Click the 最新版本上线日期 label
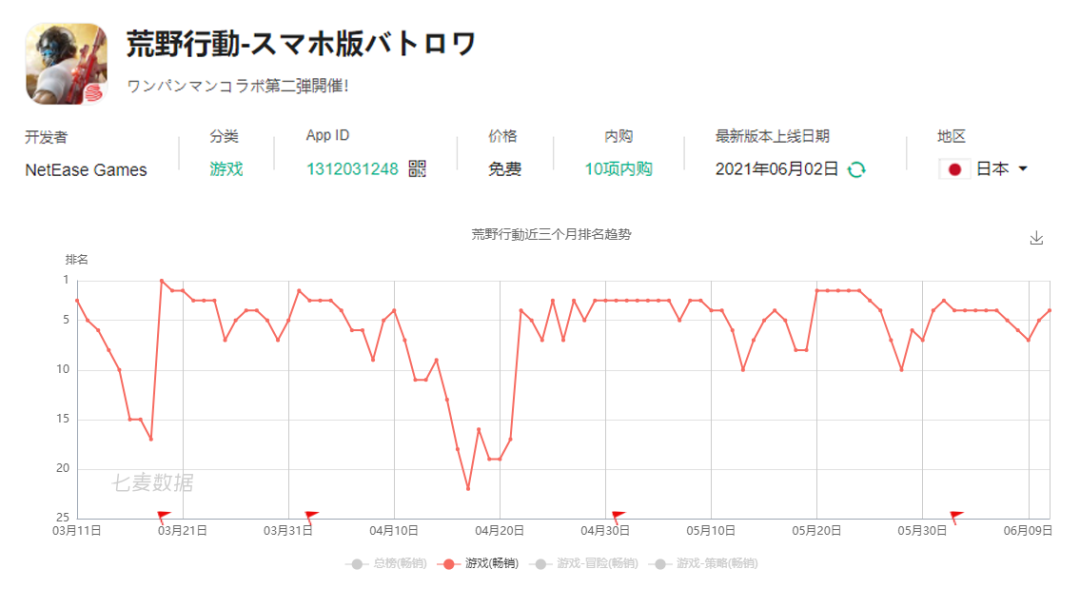 coord(772,136)
